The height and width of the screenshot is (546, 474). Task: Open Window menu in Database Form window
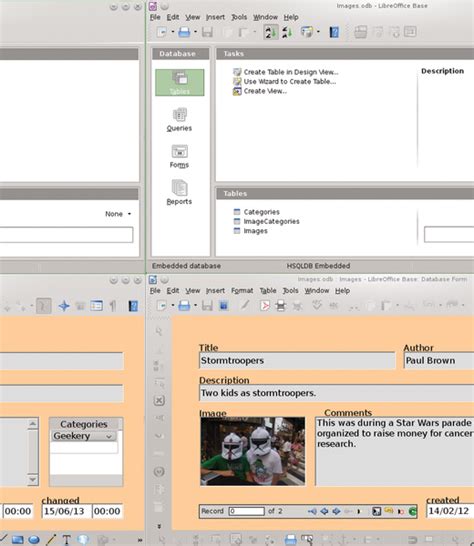[x=317, y=290]
